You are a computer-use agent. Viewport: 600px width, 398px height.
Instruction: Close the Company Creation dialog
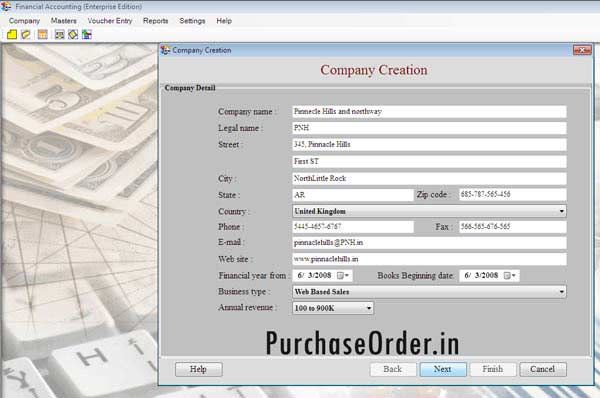pyautogui.click(x=582, y=50)
